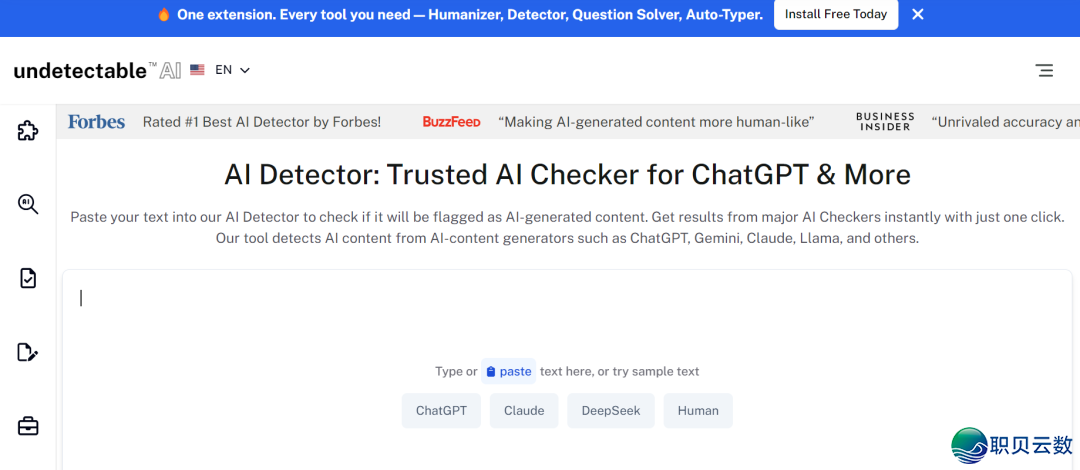1080x470 pixels.
Task: Click the document checkmark sidebar icon
Action: click(x=28, y=278)
